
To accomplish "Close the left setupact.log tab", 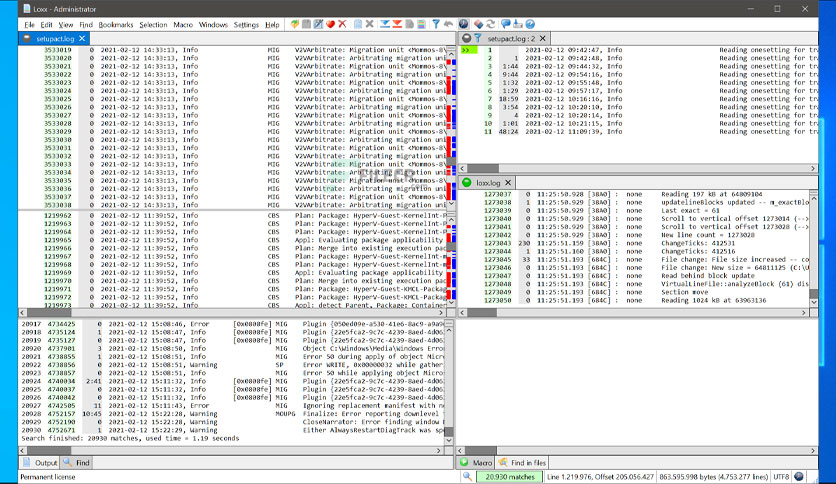I will 82,38.
